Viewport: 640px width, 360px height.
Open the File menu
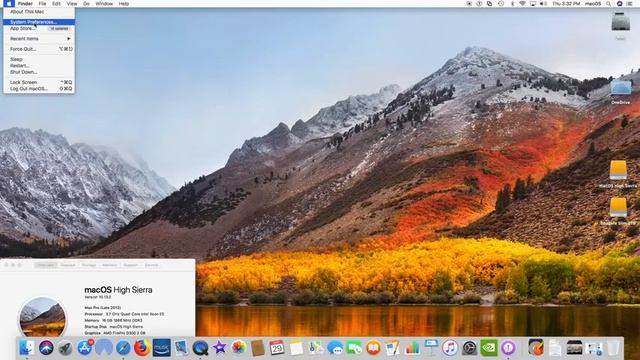coord(42,4)
